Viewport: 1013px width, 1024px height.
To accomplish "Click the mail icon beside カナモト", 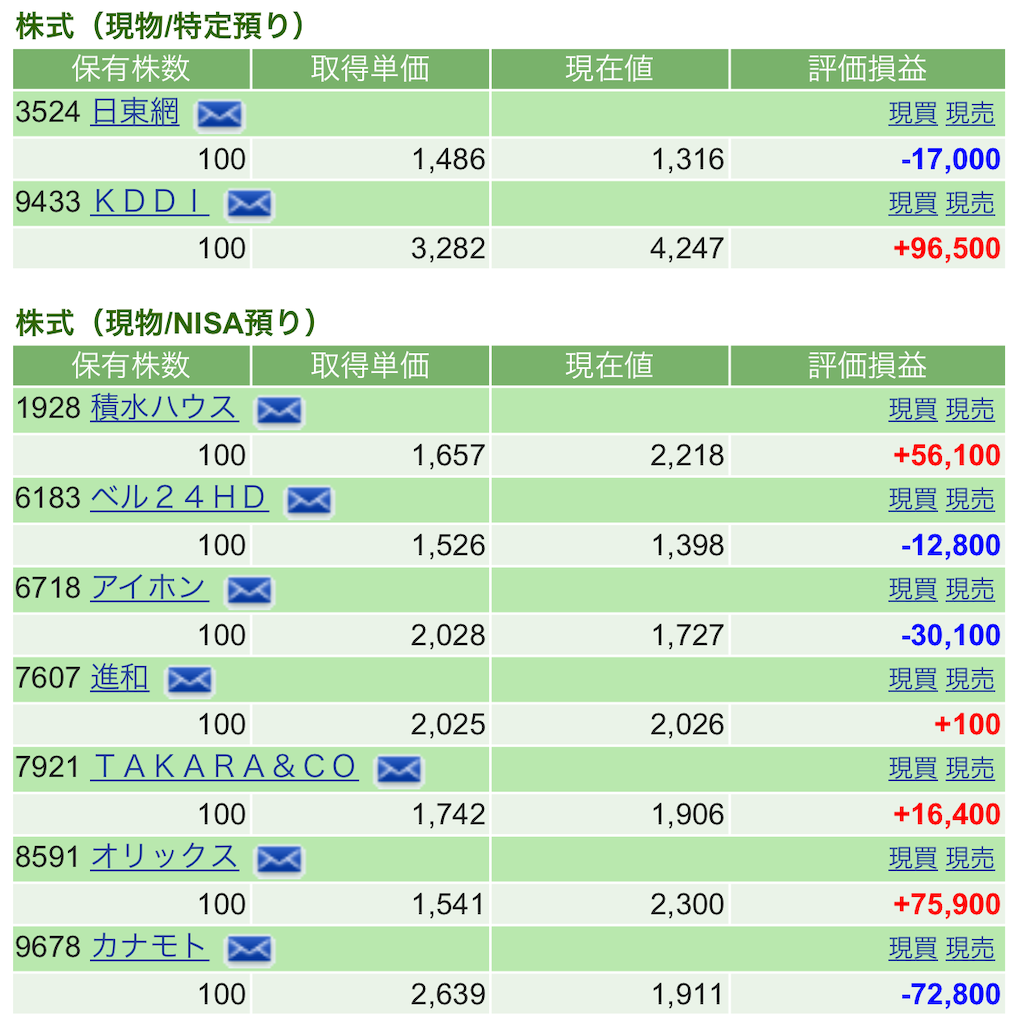I will click(249, 950).
